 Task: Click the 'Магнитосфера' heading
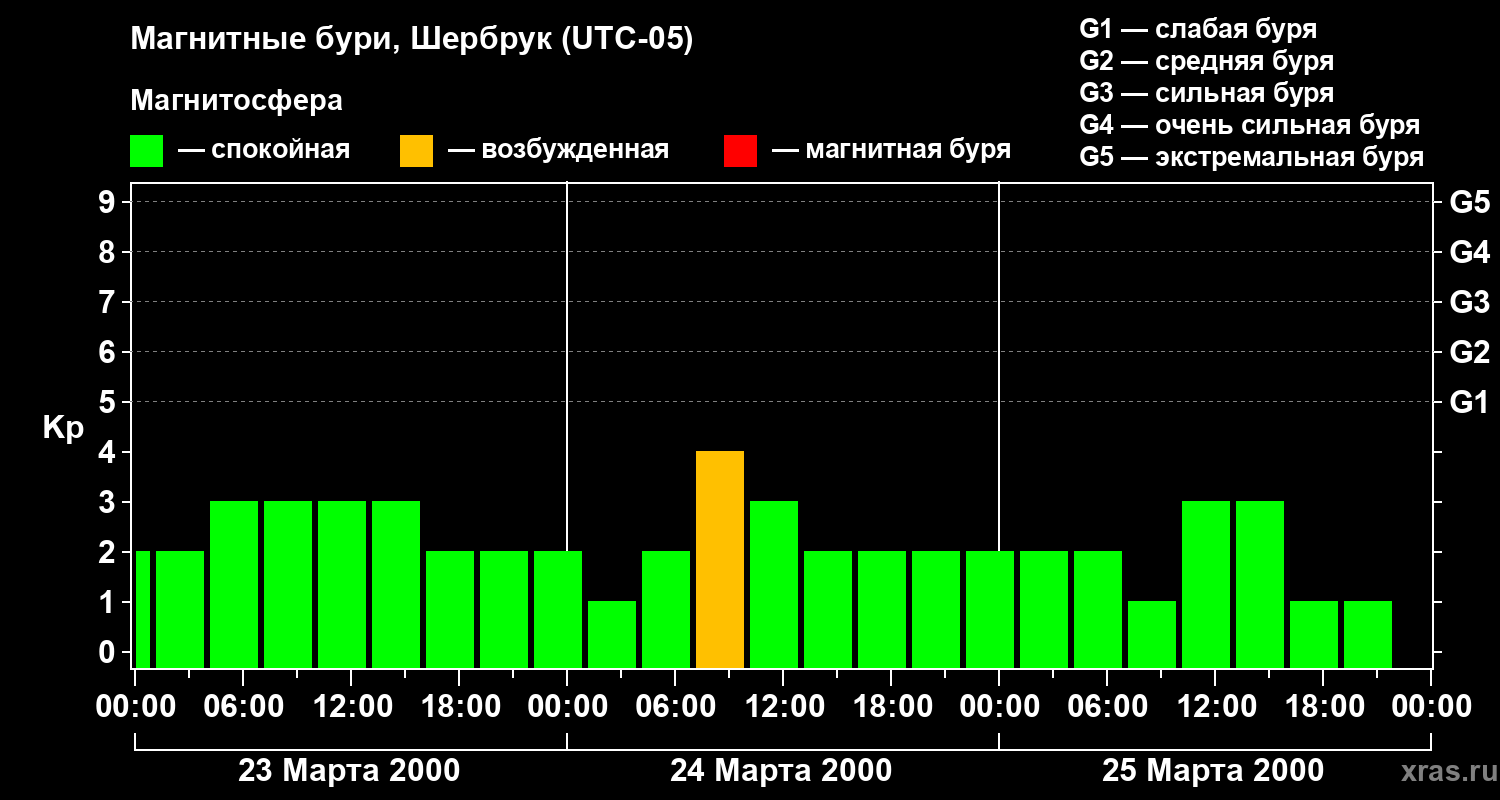237,101
